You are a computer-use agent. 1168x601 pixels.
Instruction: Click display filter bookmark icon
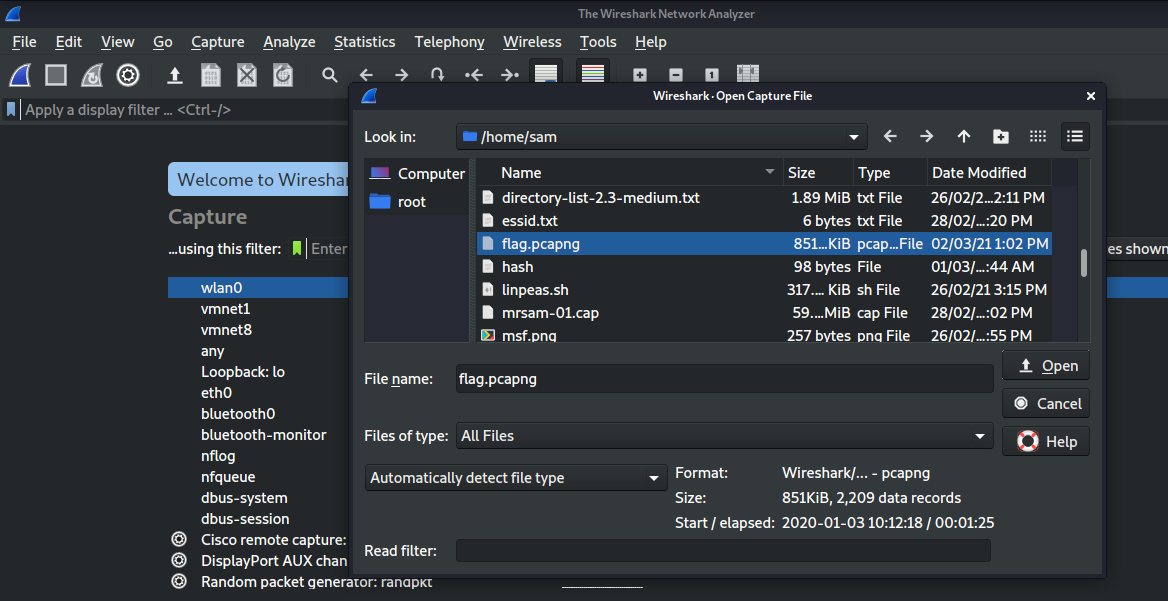coord(10,110)
